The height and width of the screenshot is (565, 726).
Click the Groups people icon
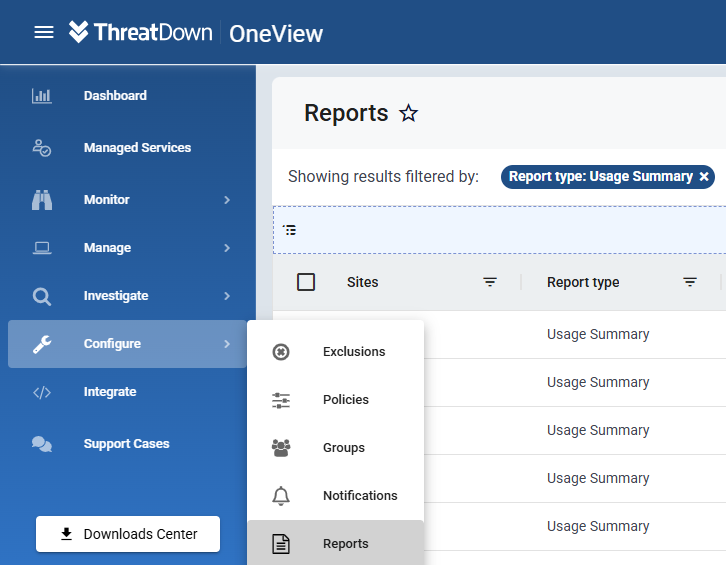[281, 448]
